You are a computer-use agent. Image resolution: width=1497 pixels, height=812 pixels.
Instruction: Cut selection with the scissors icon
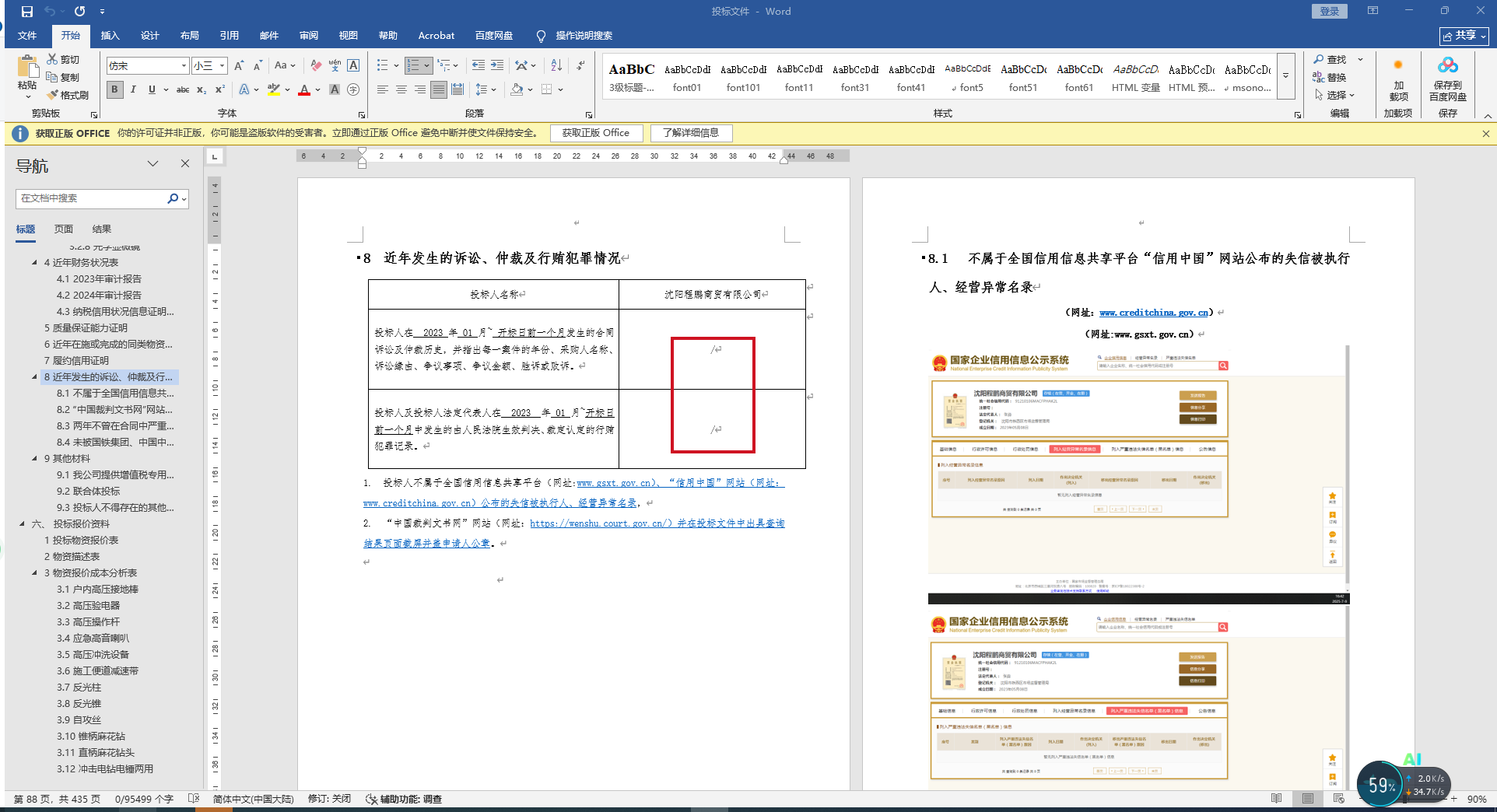tap(52, 59)
